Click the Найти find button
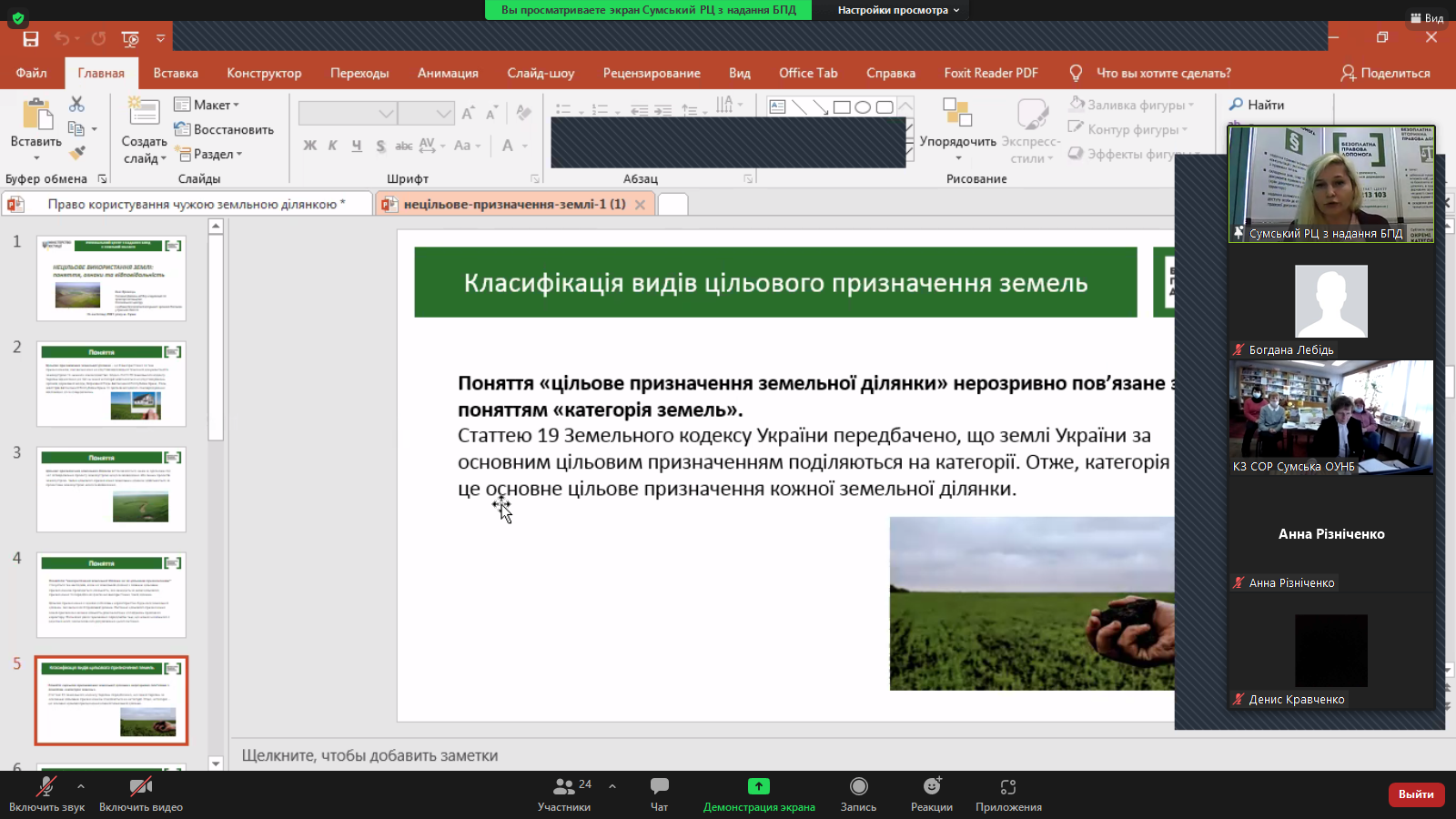1456x819 pixels. click(1257, 105)
